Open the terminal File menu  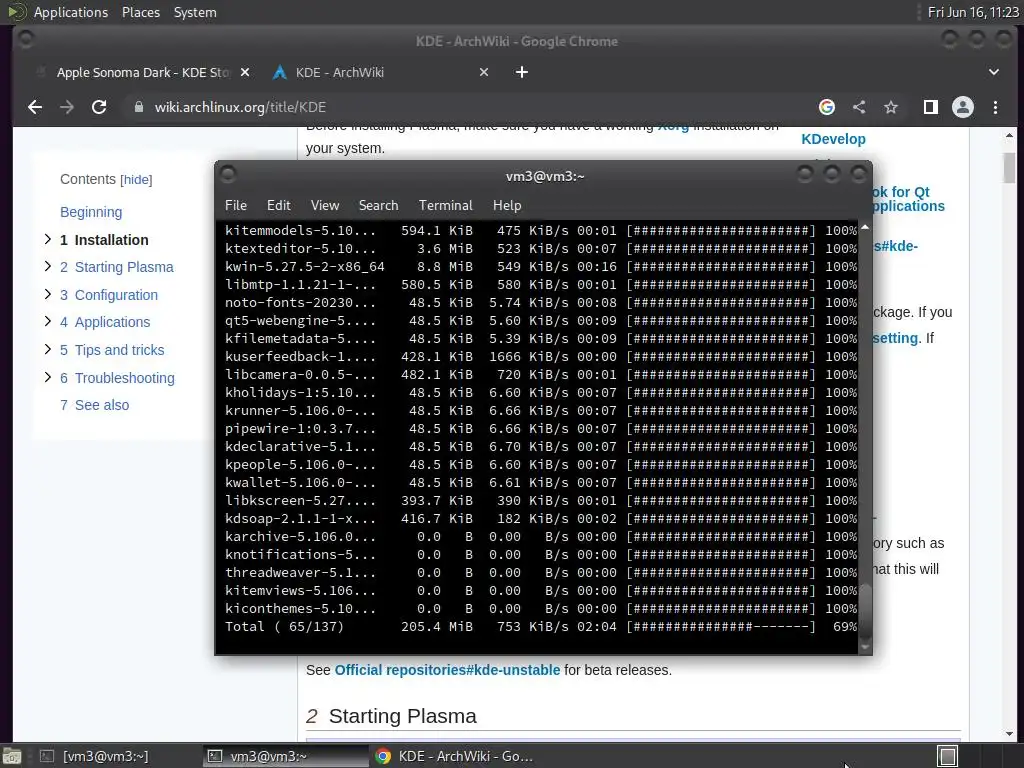[236, 205]
